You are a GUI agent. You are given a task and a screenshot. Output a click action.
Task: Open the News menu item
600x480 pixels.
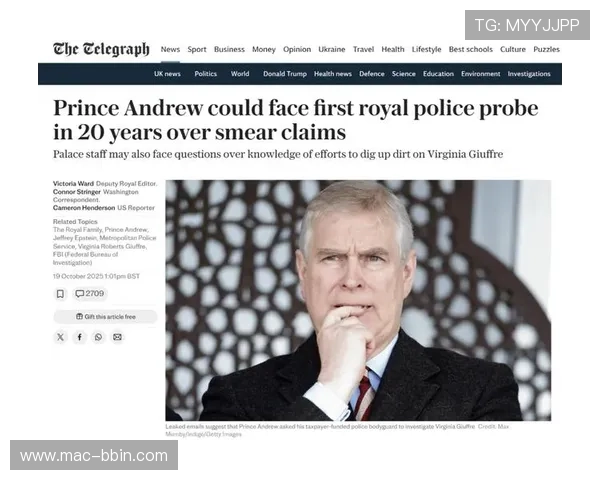click(170, 49)
